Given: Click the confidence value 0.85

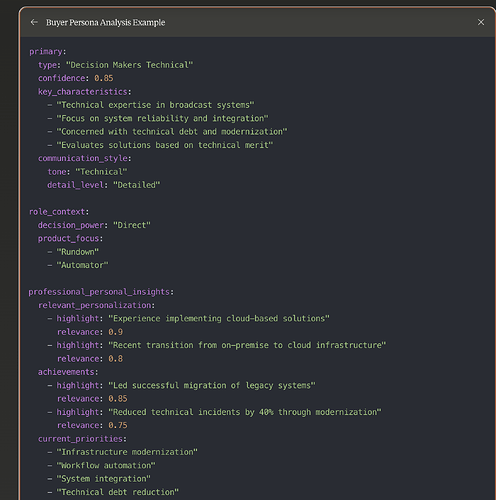Looking at the screenshot, I should (104, 78).
